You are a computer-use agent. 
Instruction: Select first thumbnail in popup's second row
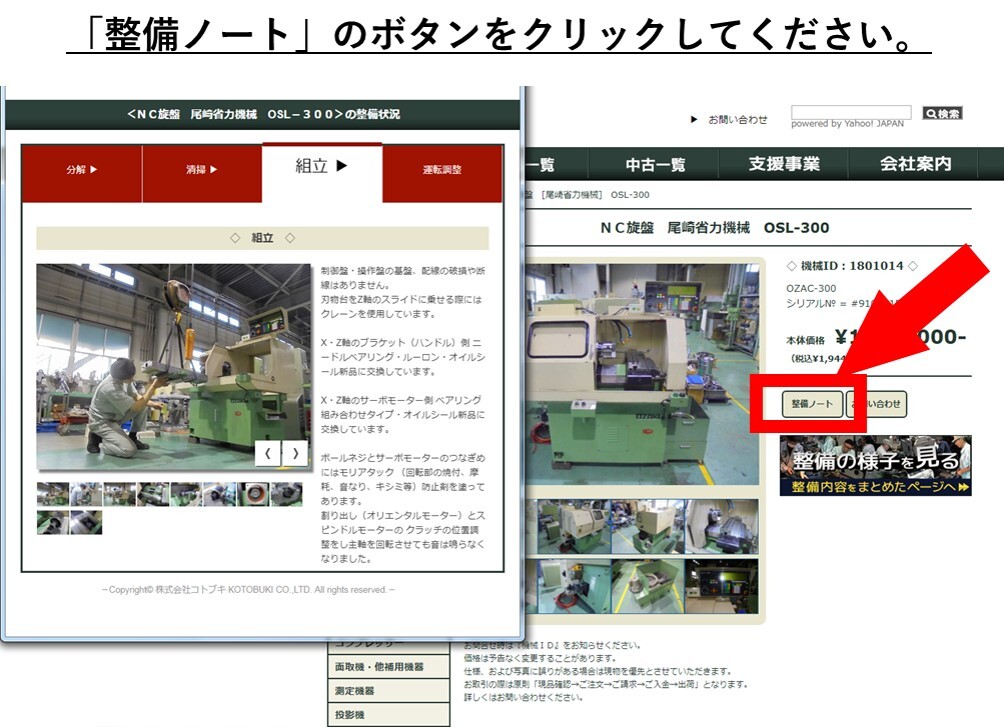53,522
